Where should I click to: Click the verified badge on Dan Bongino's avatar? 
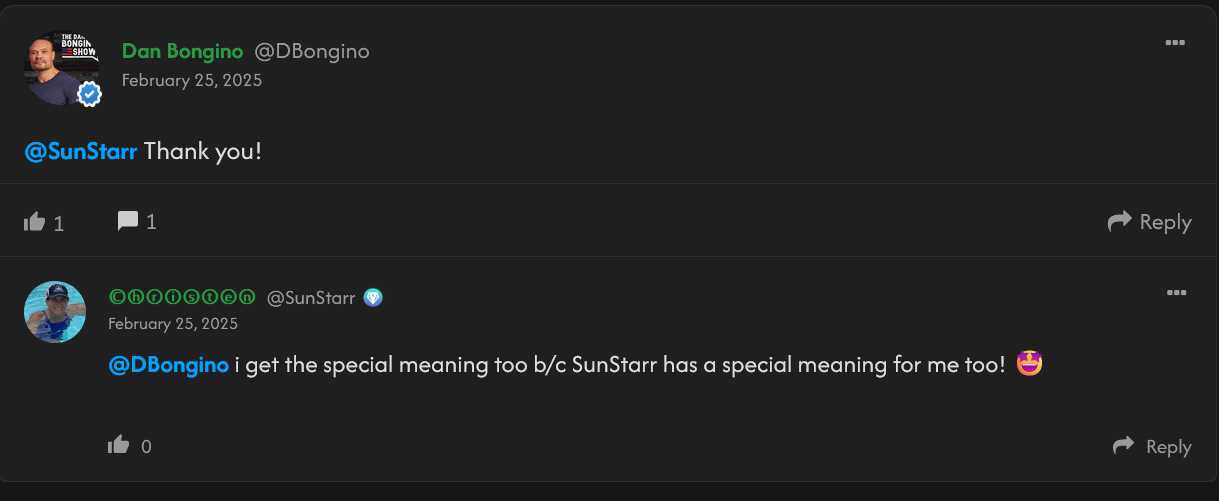pyautogui.click(x=90, y=94)
